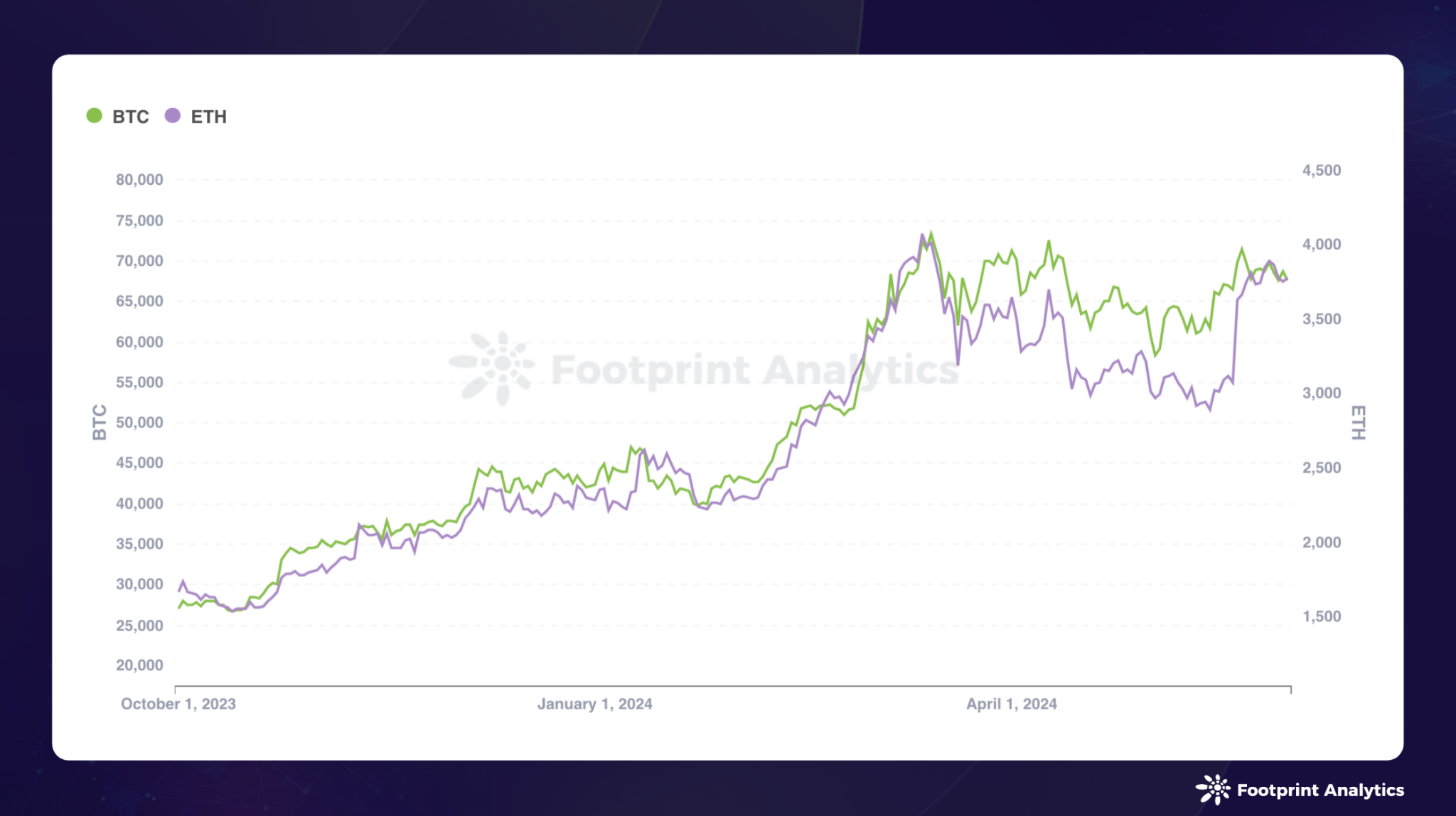Click the 80,000 tick on BTC axis
The image size is (1456, 816).
pos(139,180)
